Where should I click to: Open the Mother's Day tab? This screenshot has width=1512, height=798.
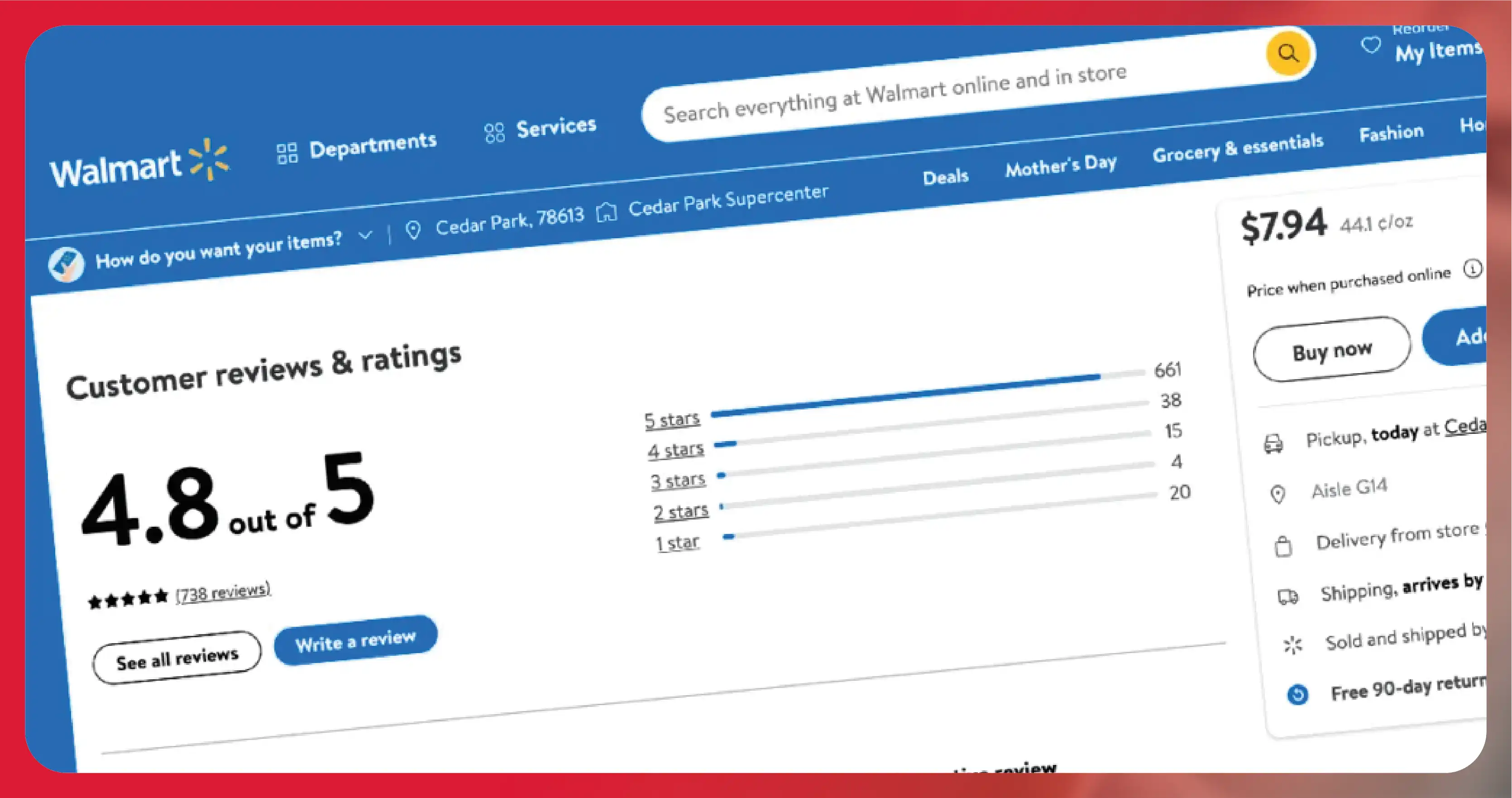(x=1061, y=166)
